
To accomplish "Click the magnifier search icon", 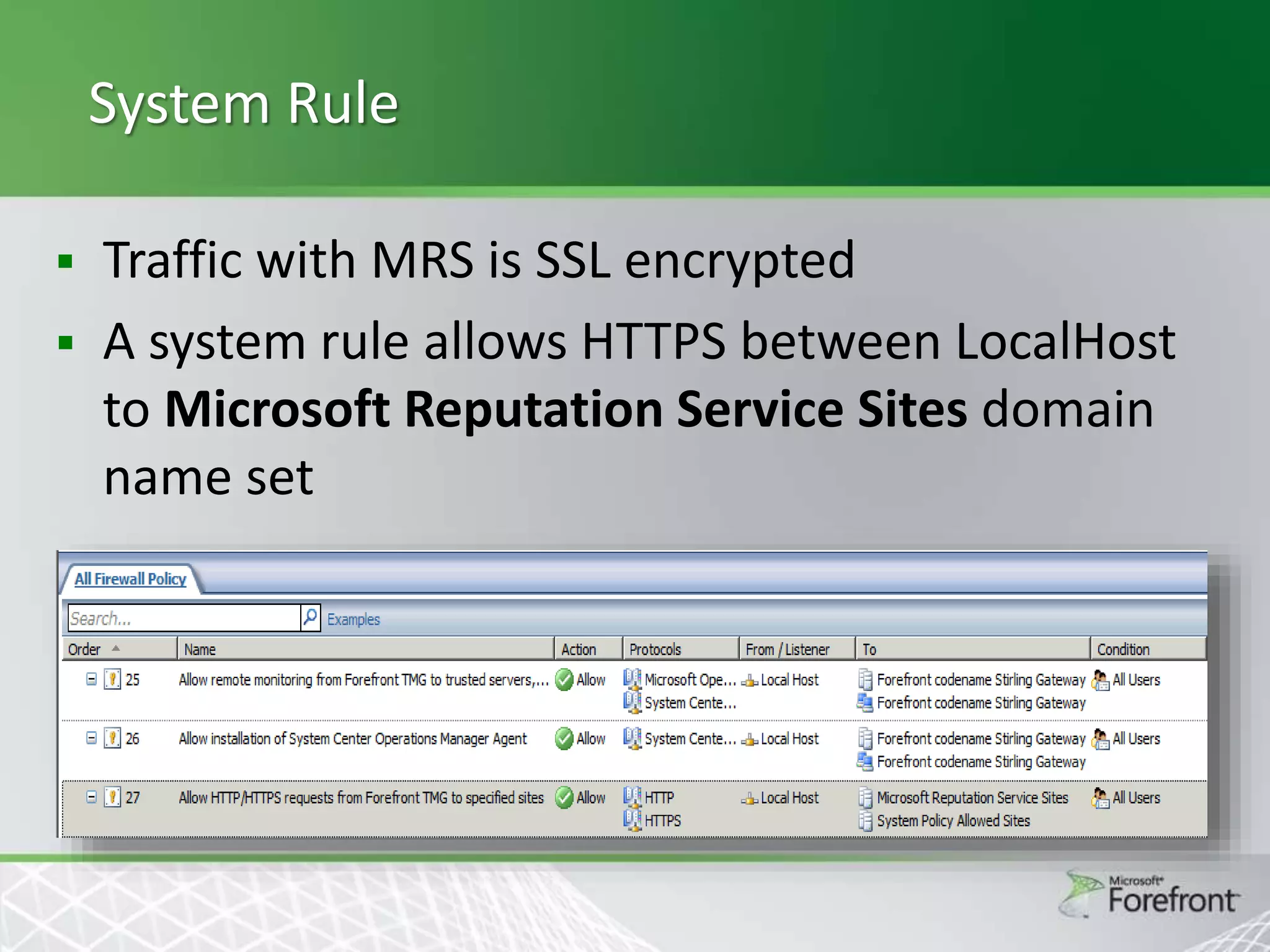I will tap(310, 618).
